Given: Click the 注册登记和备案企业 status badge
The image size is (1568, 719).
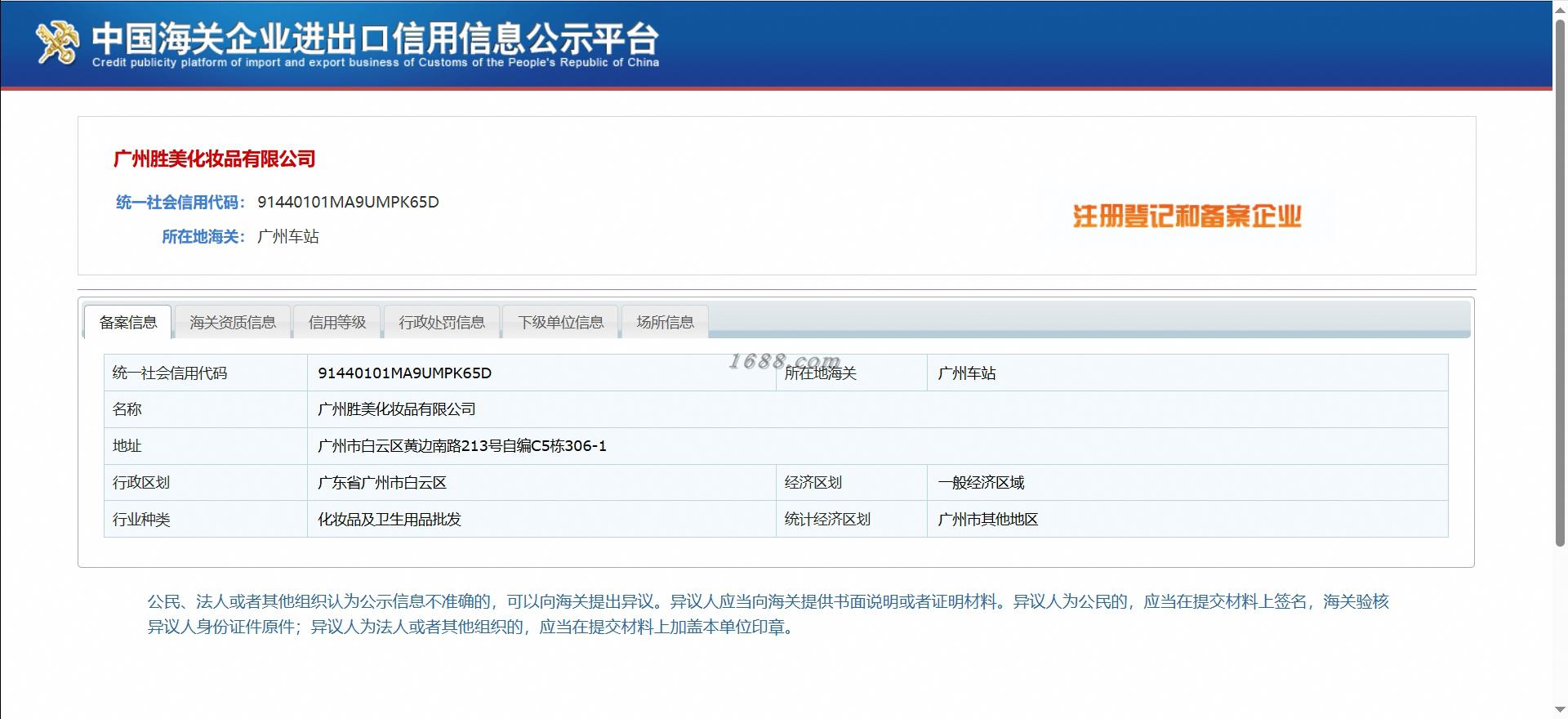Looking at the screenshot, I should click(x=1187, y=217).
